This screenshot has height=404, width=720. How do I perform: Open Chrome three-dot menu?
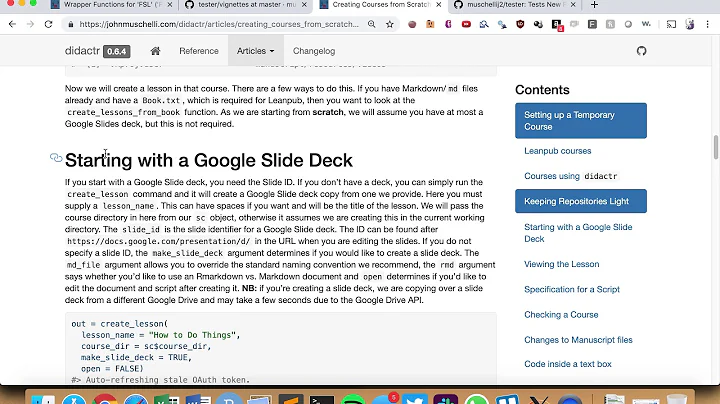(x=708, y=24)
